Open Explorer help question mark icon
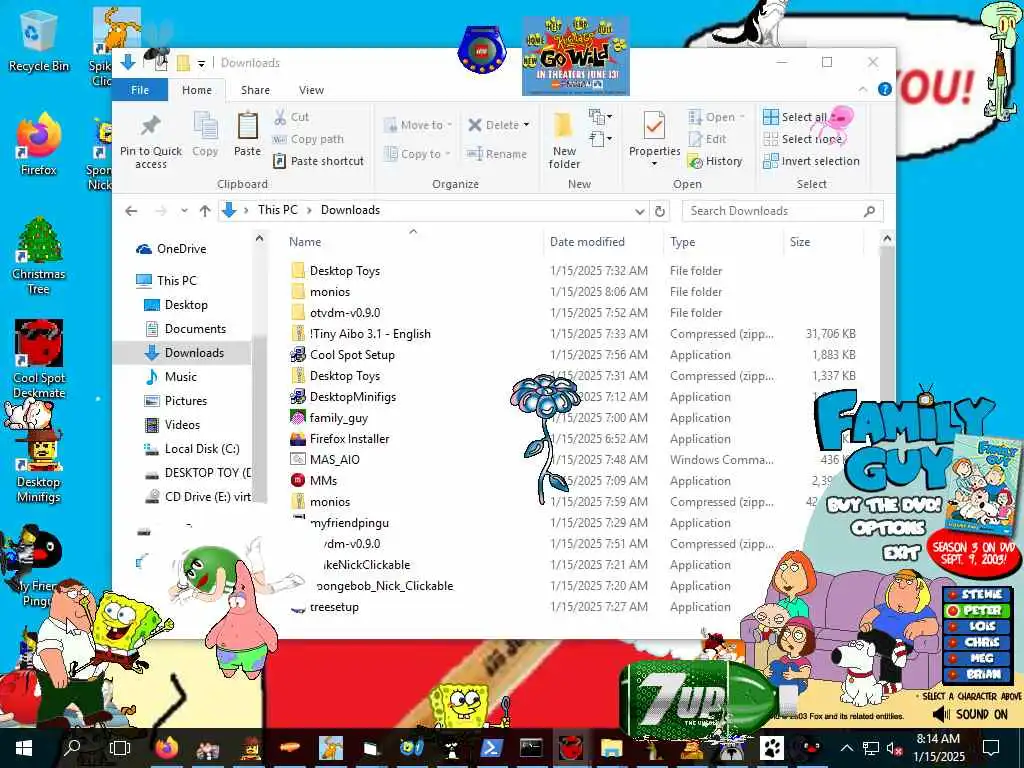Viewport: 1024px width, 768px height. point(884,89)
